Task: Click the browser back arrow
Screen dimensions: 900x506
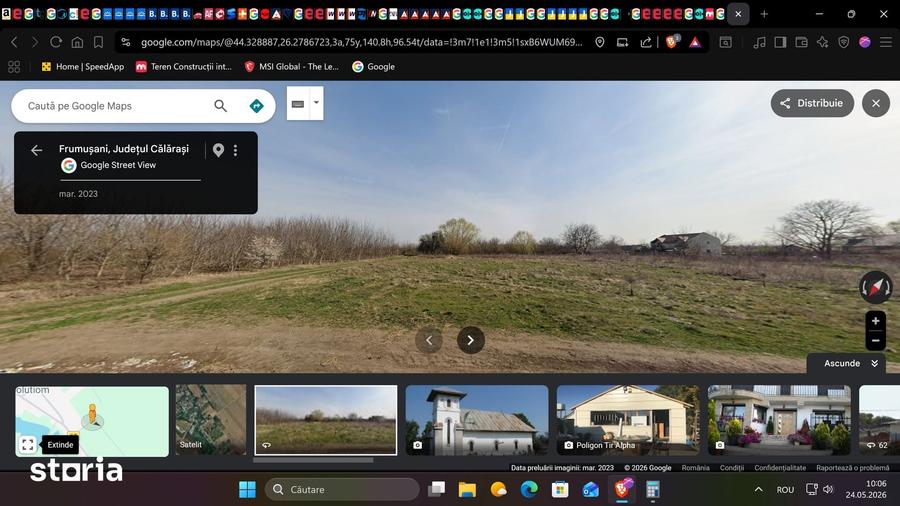Action: pyautogui.click(x=14, y=42)
